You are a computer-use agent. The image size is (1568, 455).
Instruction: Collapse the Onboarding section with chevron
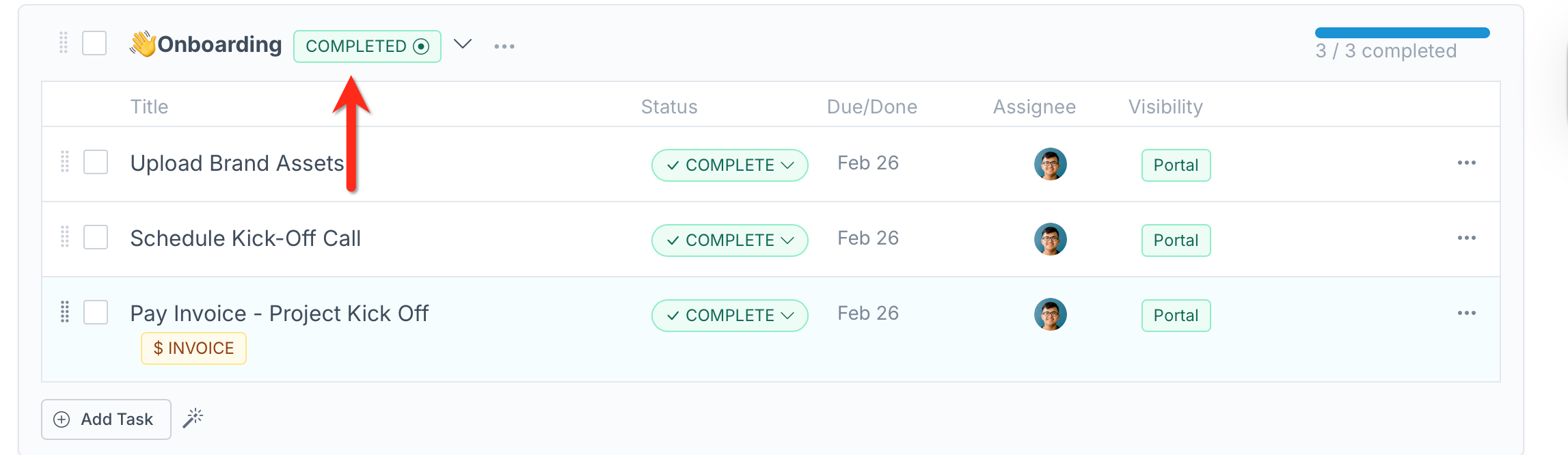pyautogui.click(x=463, y=44)
